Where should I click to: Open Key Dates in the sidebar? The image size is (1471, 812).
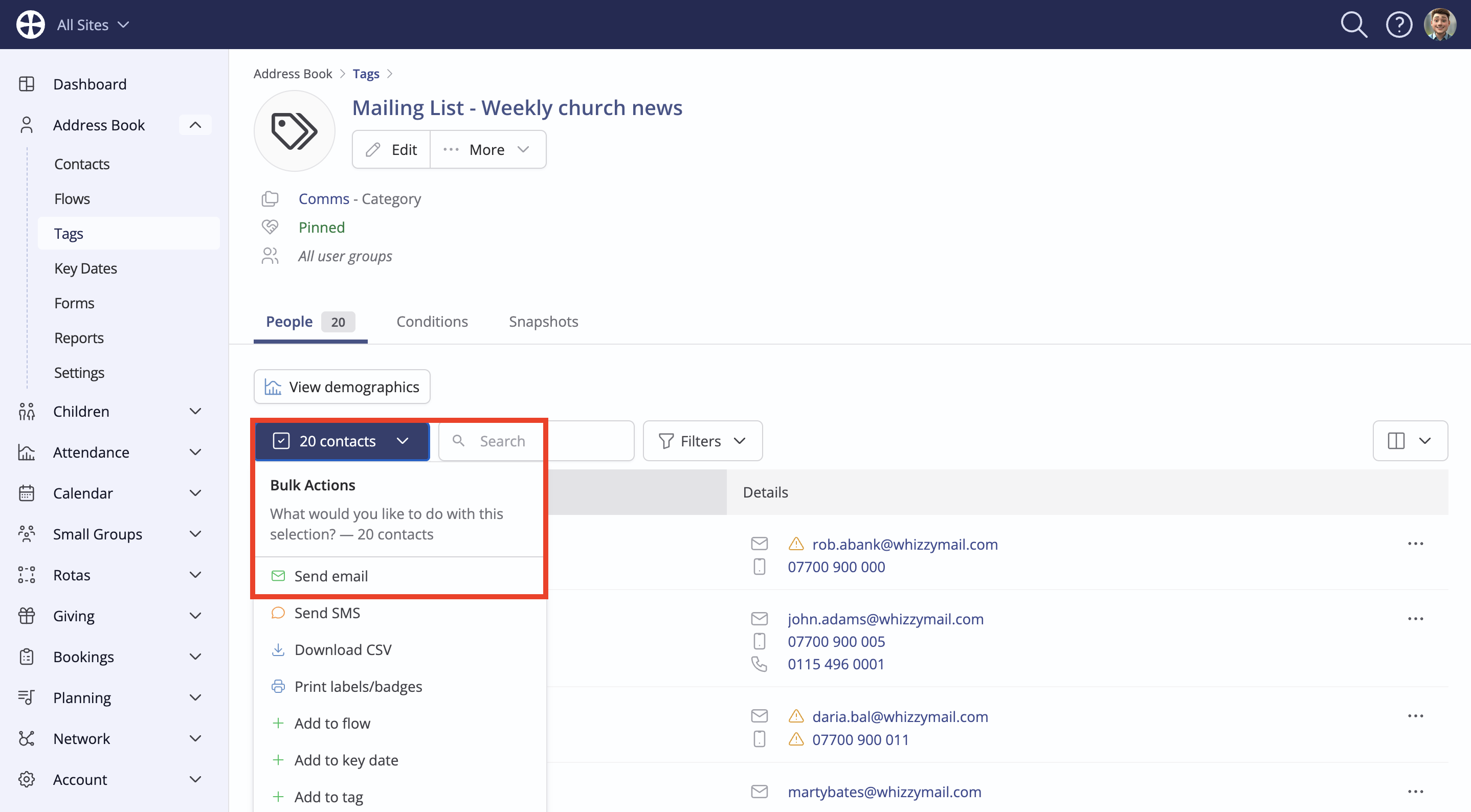pyautogui.click(x=85, y=268)
